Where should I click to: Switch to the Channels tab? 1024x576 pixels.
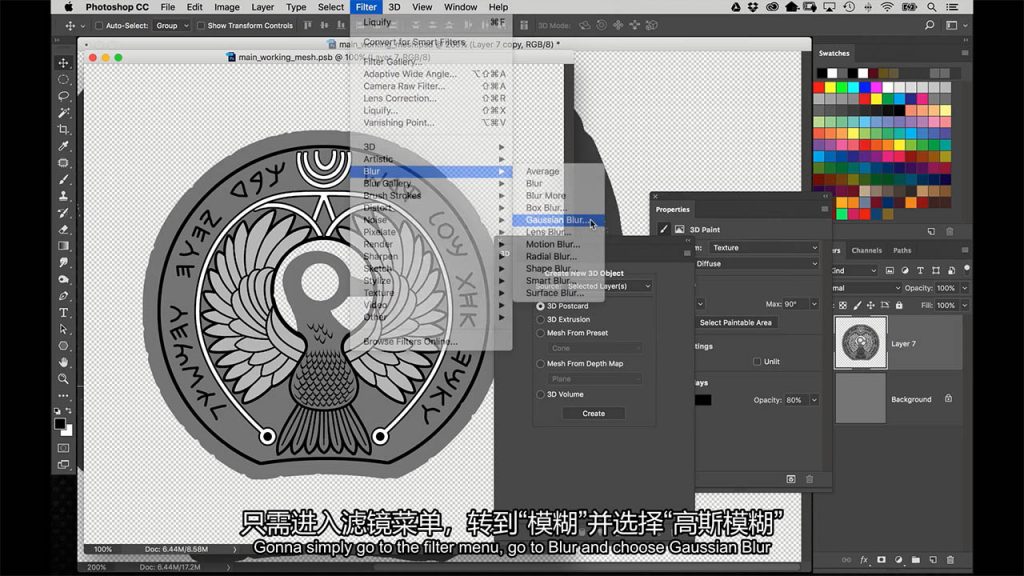click(x=866, y=250)
